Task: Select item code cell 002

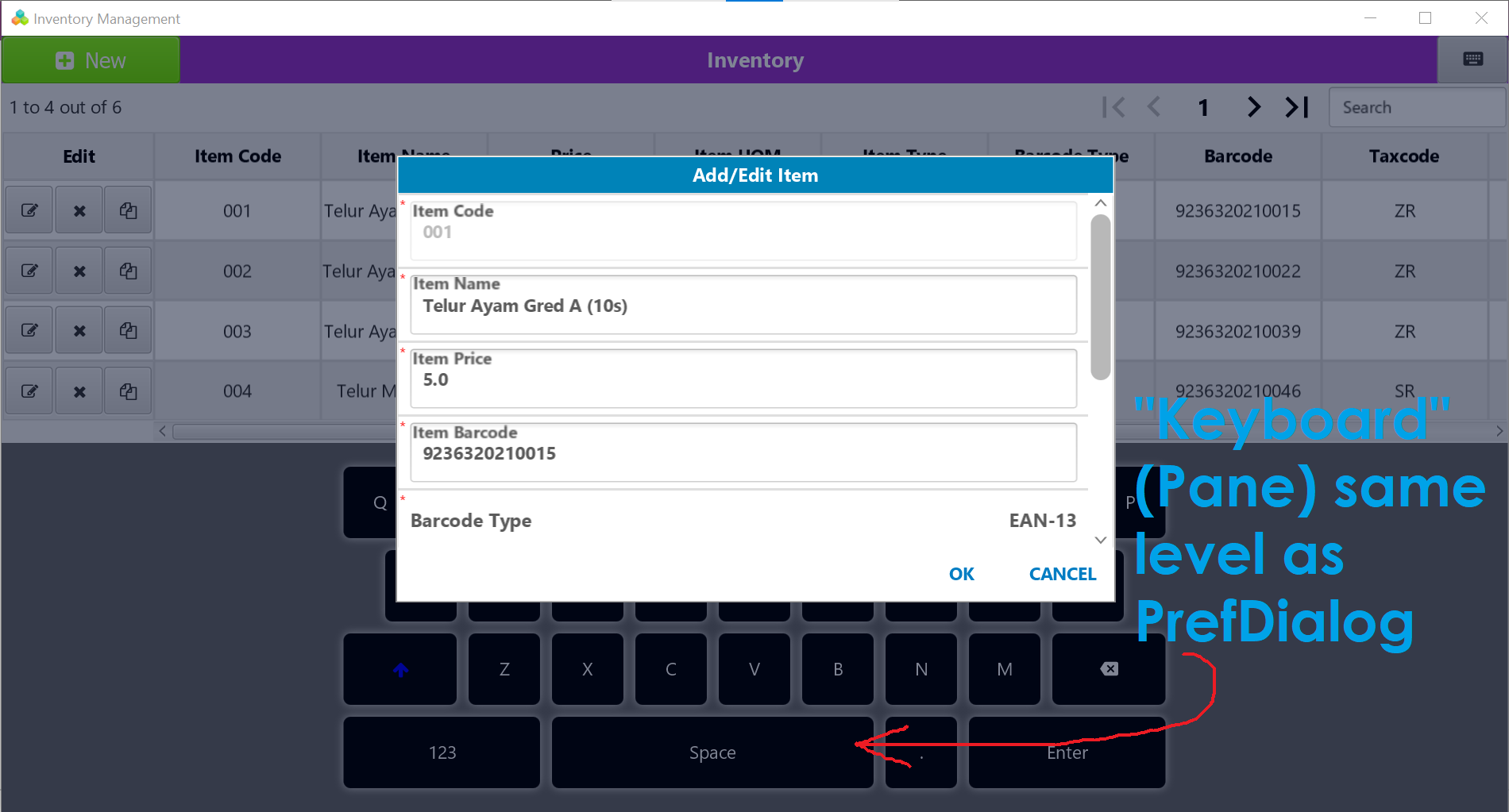Action: pyautogui.click(x=237, y=271)
